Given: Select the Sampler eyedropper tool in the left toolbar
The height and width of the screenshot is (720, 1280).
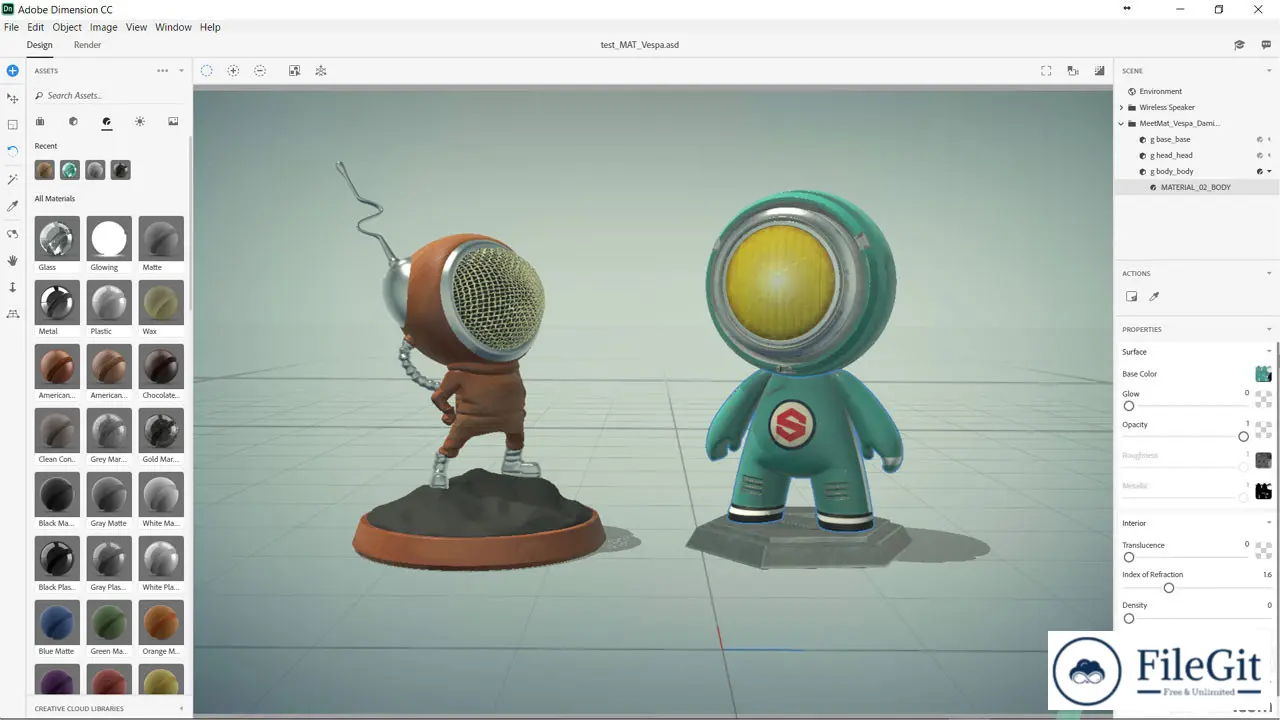Looking at the screenshot, I should 12,206.
